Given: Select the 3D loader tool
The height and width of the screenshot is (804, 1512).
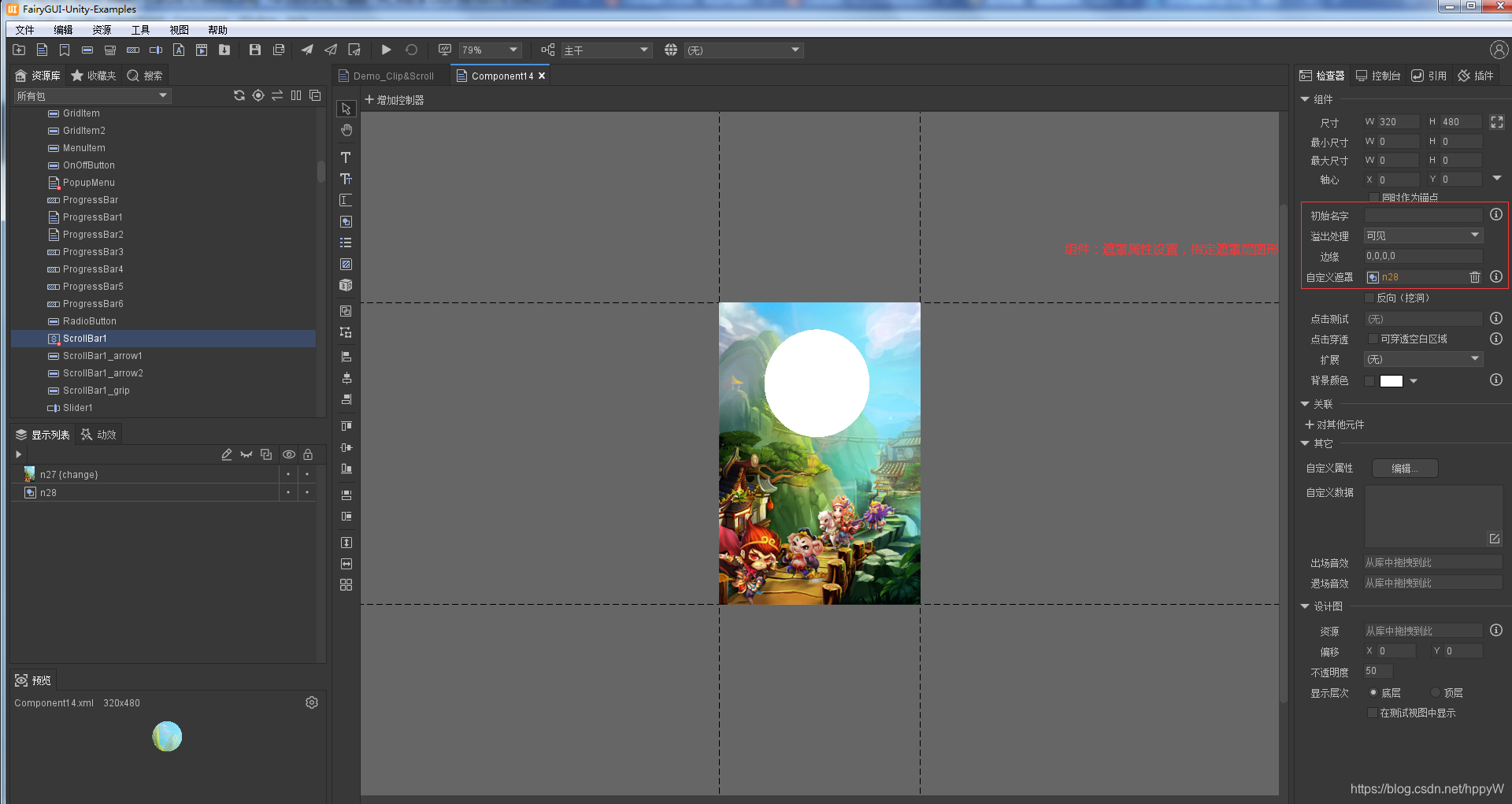Looking at the screenshot, I should pyautogui.click(x=346, y=285).
